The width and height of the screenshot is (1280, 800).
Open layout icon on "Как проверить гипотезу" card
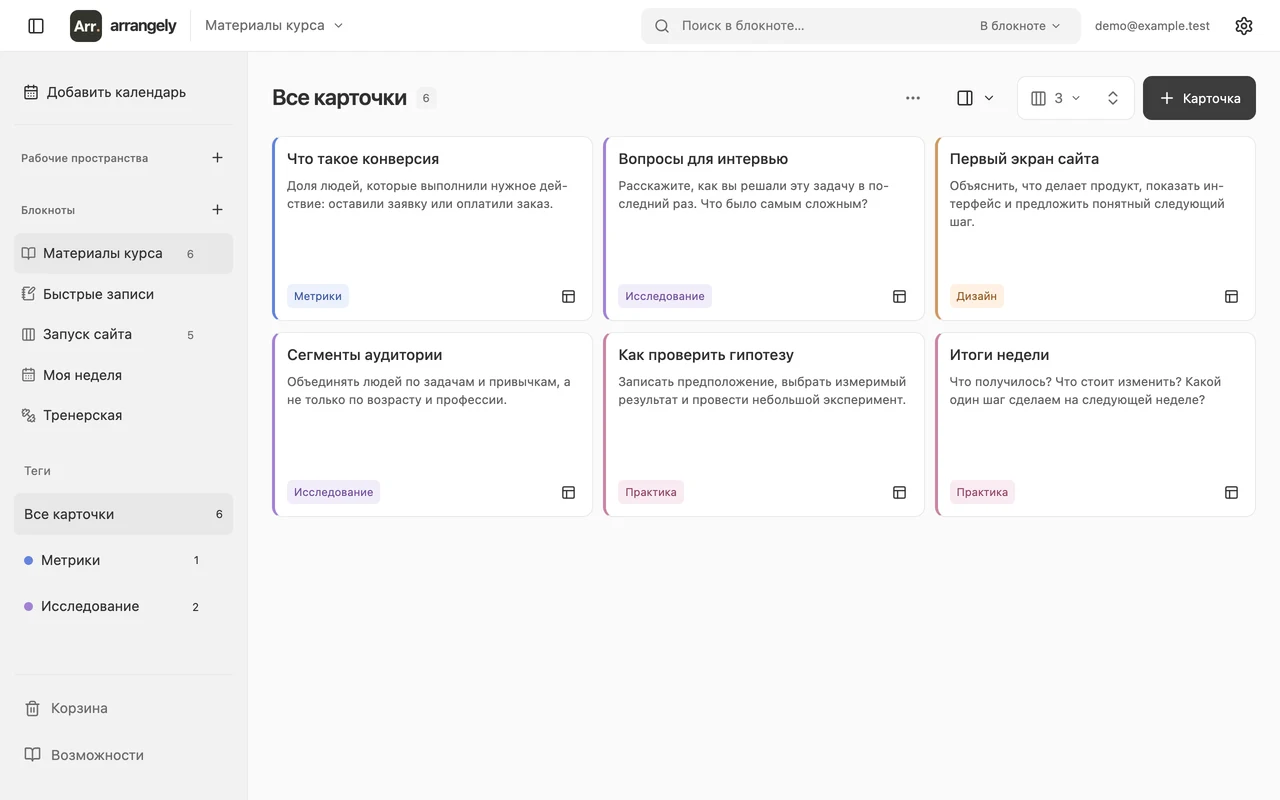tap(899, 492)
